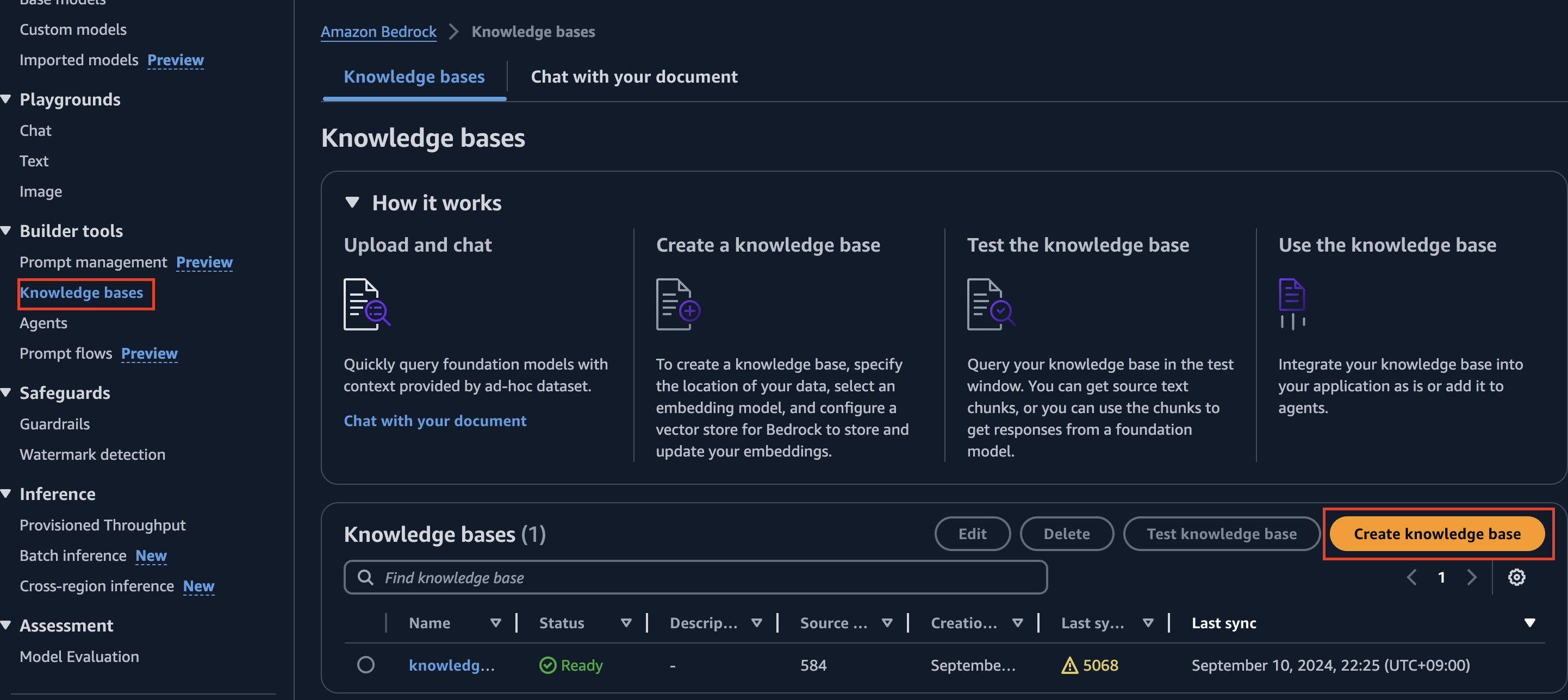Open Guardrails in sidebar
The width and height of the screenshot is (1568, 700).
[x=55, y=424]
